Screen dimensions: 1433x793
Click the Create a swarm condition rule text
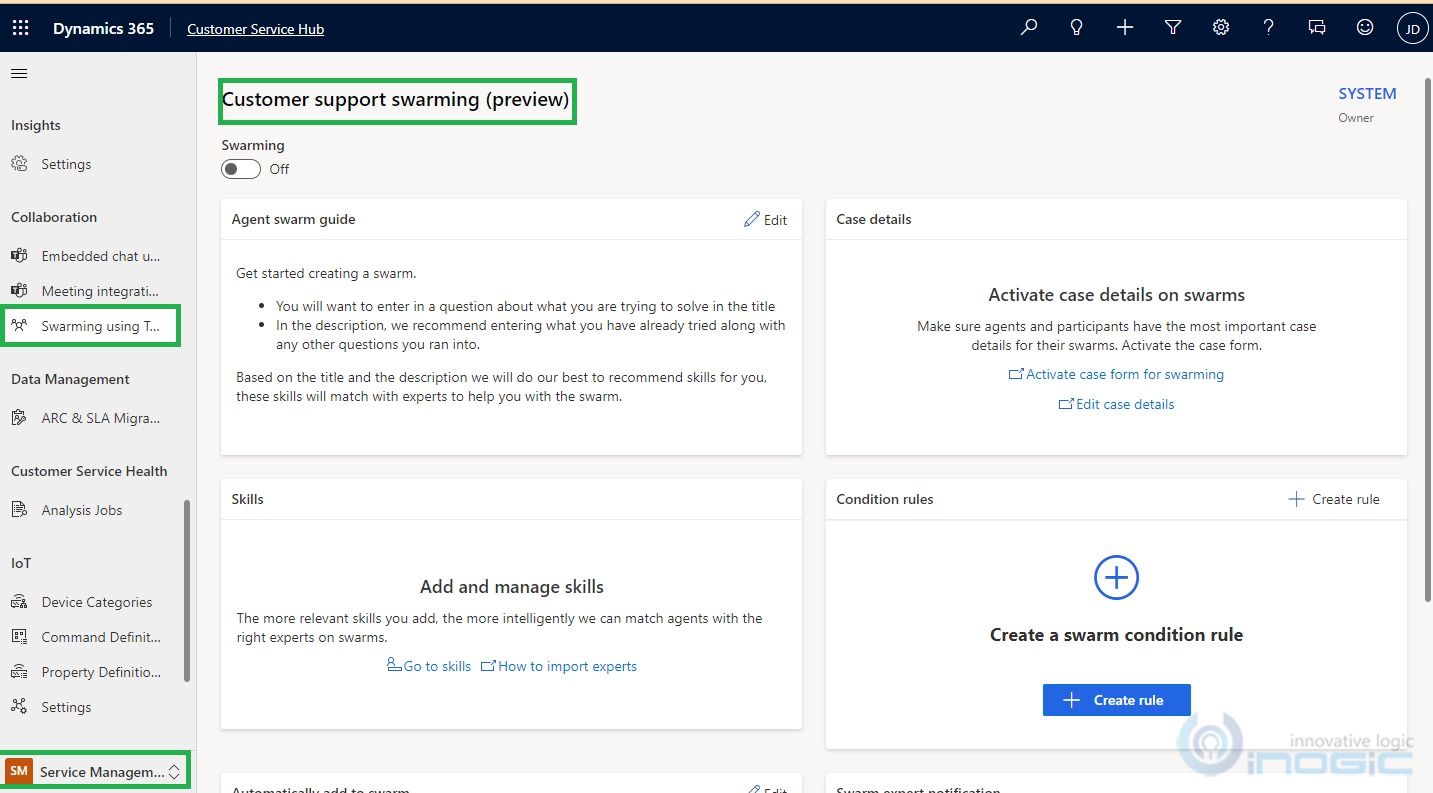[1116, 635]
